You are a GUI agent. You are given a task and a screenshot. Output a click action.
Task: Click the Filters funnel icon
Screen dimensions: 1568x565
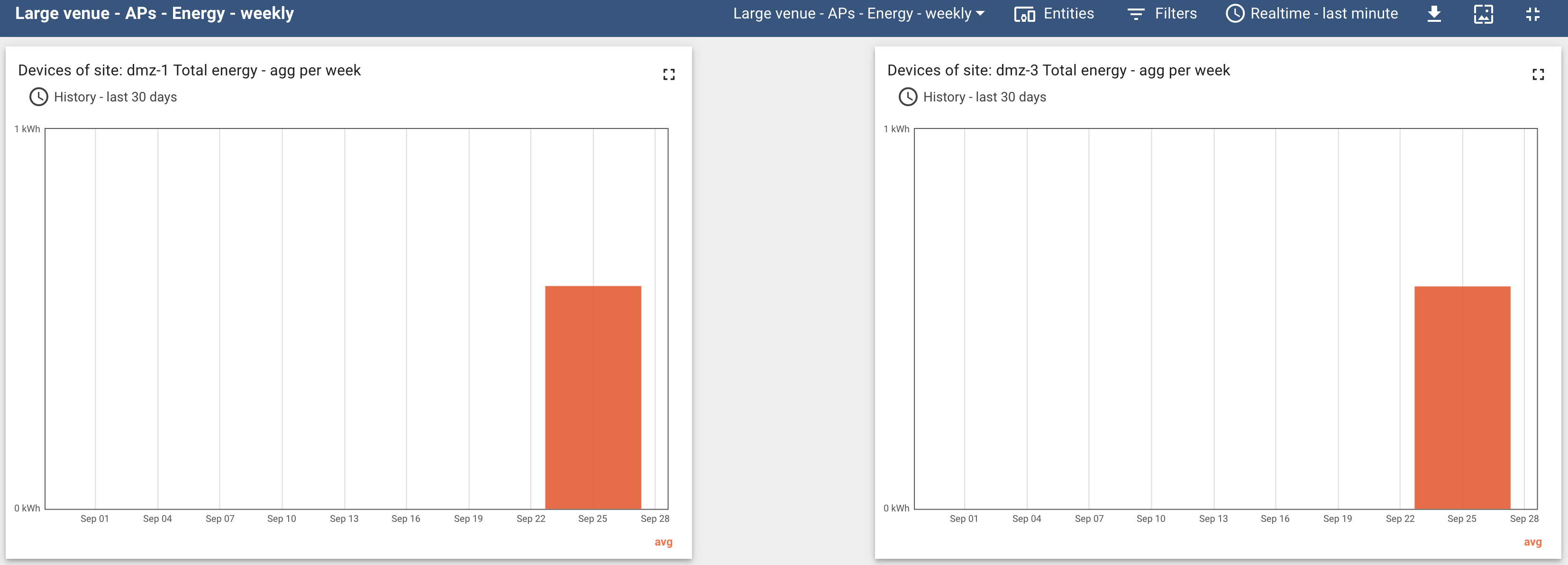pos(1136,14)
